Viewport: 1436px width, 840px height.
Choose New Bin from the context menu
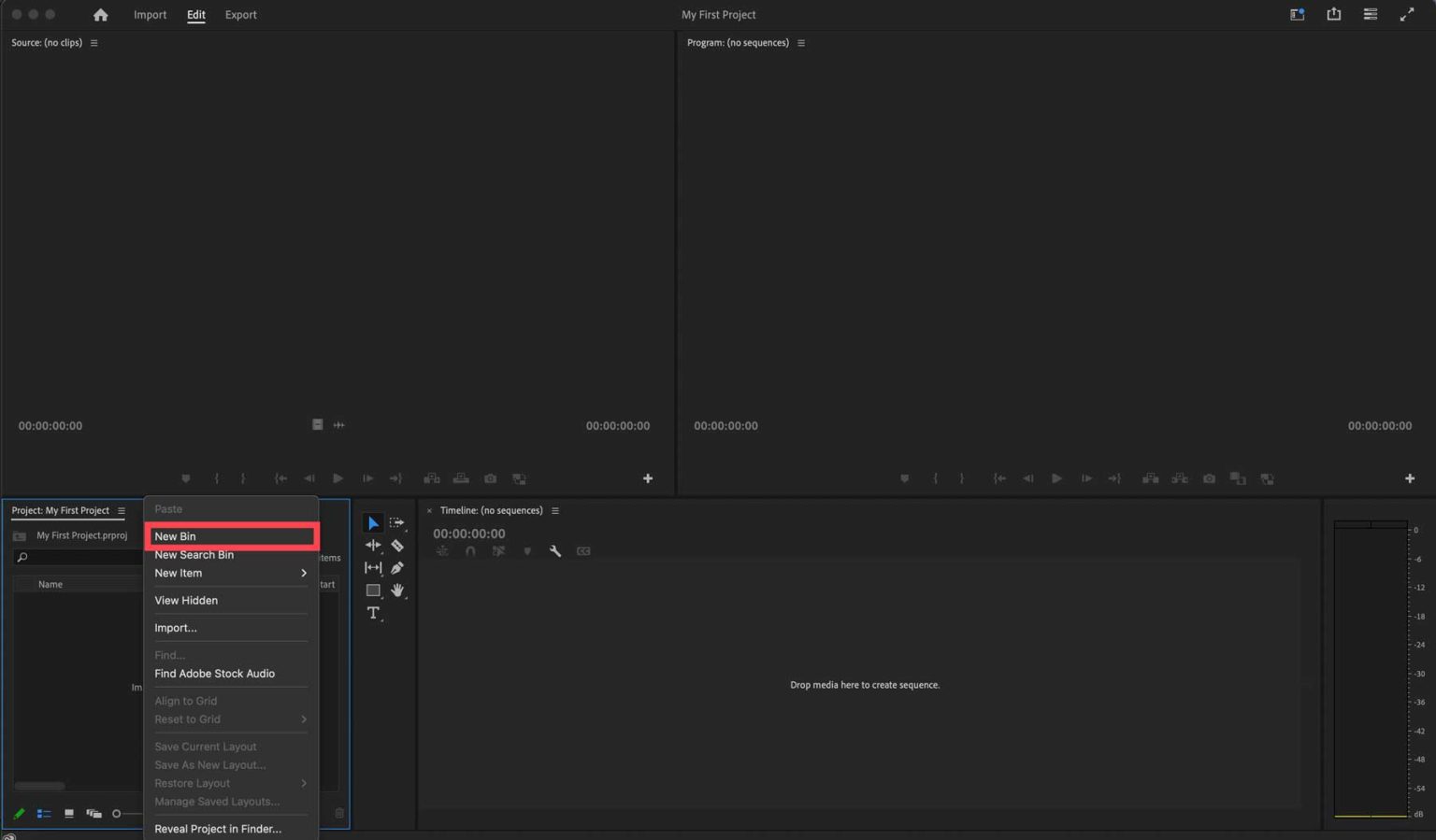tap(231, 535)
